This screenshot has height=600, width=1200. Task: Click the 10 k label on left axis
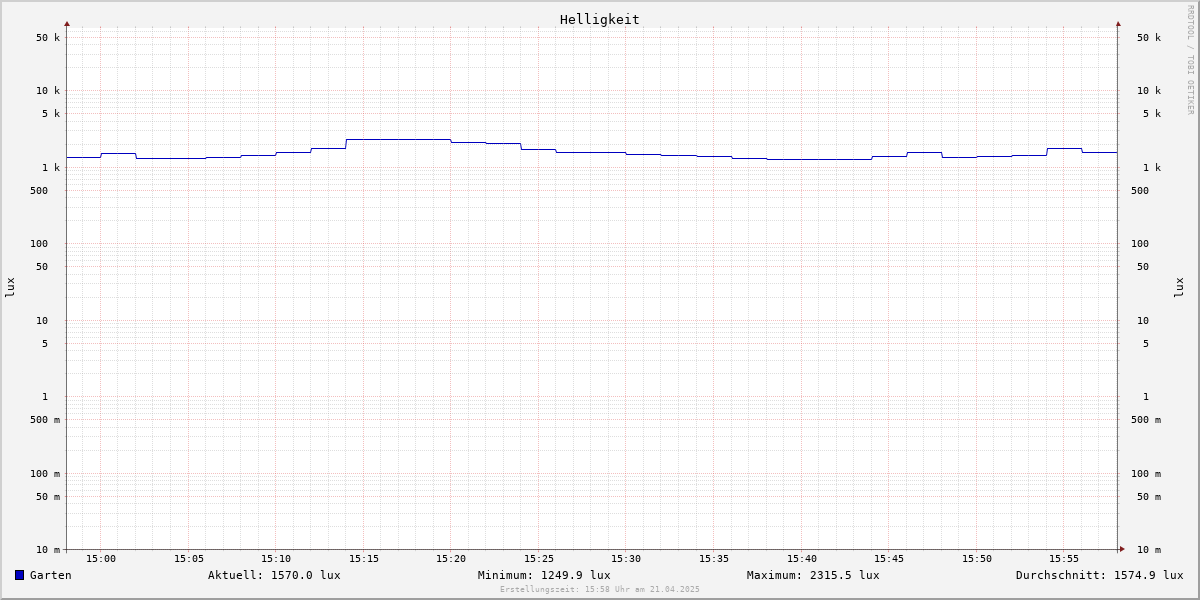(48, 91)
